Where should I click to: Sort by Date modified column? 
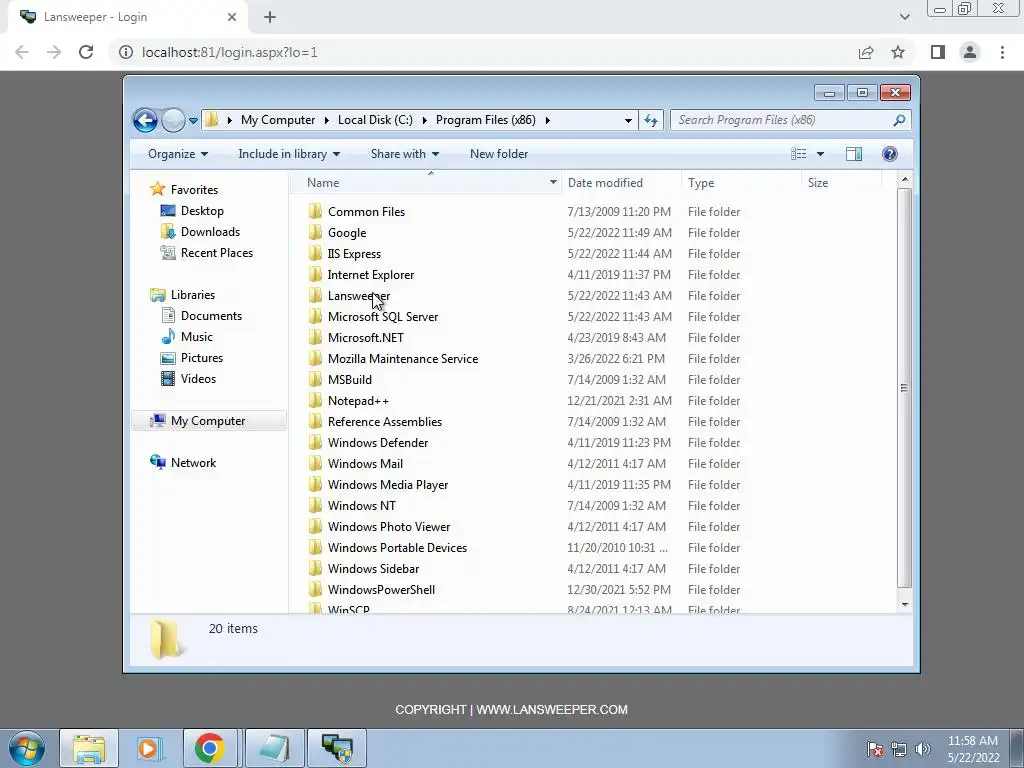[x=605, y=183]
